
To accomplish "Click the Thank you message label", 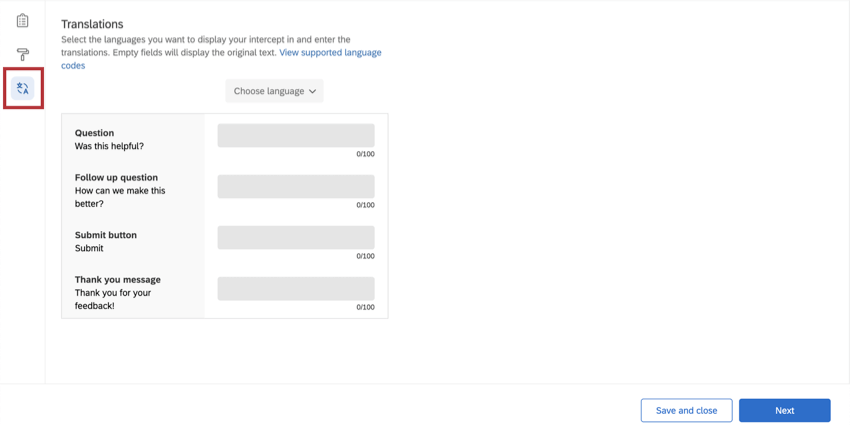I will 118,280.
